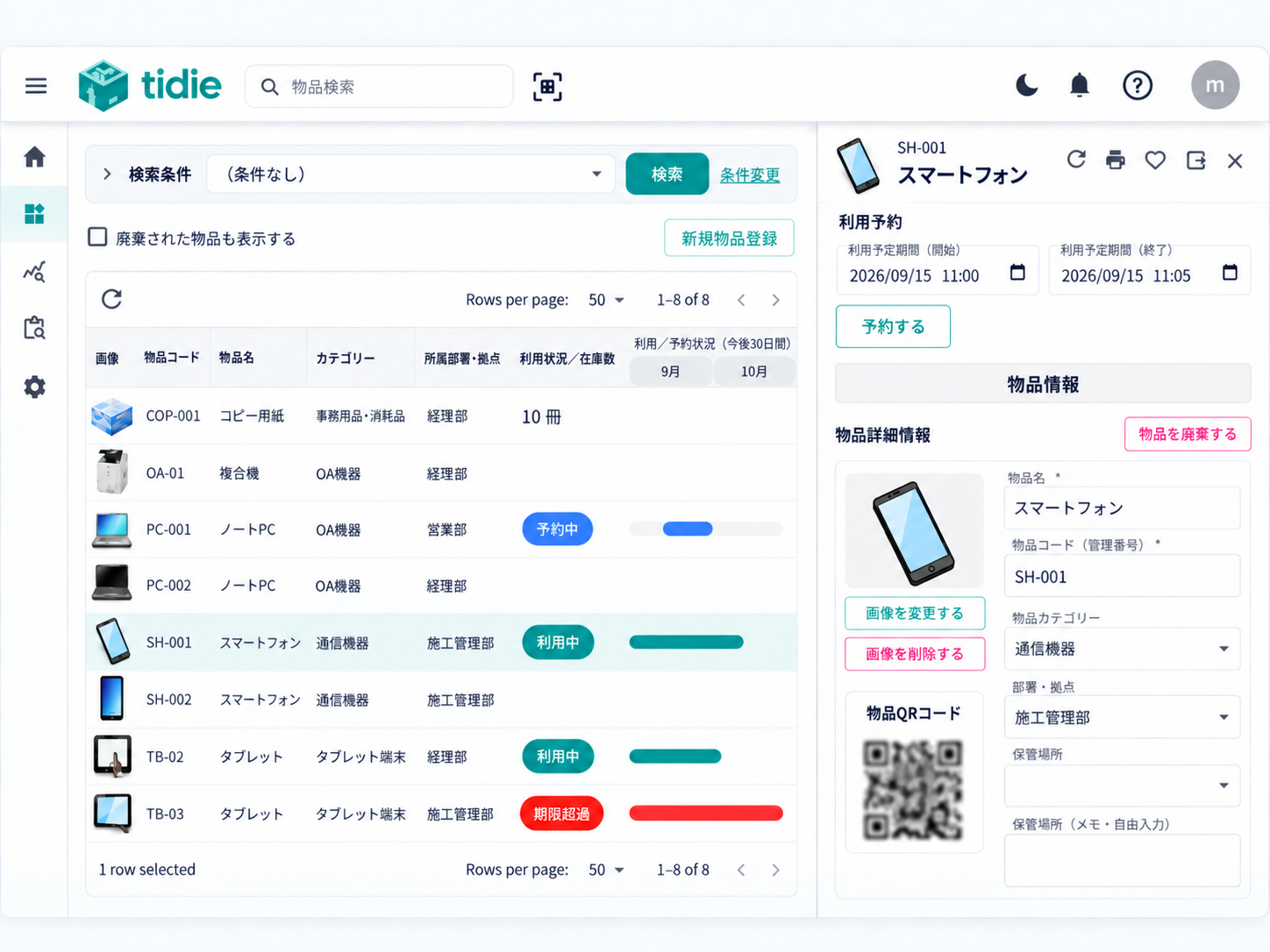Viewport: 1270px width, 952px height.
Task: Open the analytics chart sidebar icon
Action: (x=34, y=271)
